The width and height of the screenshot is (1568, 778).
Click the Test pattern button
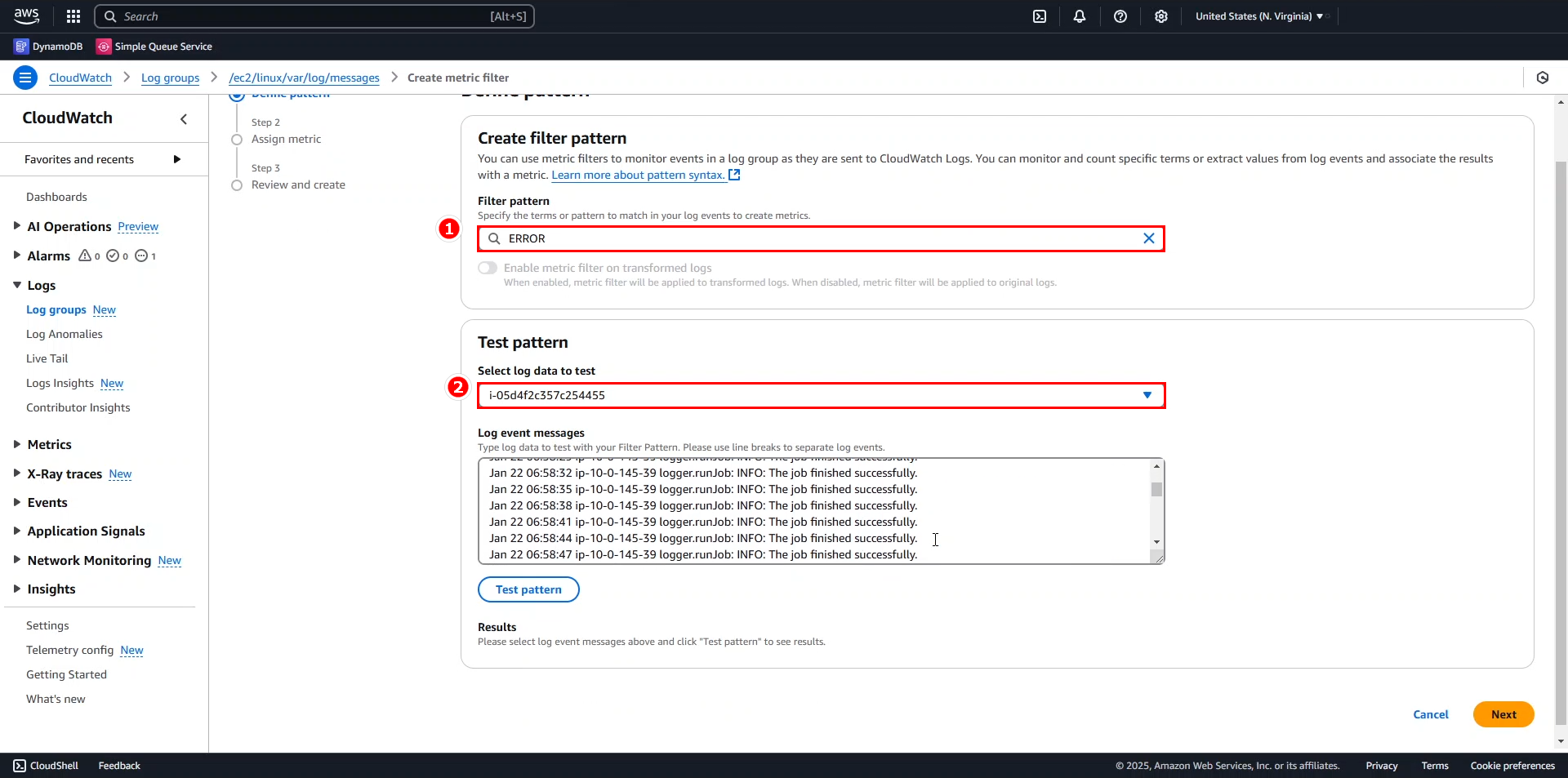[528, 589]
